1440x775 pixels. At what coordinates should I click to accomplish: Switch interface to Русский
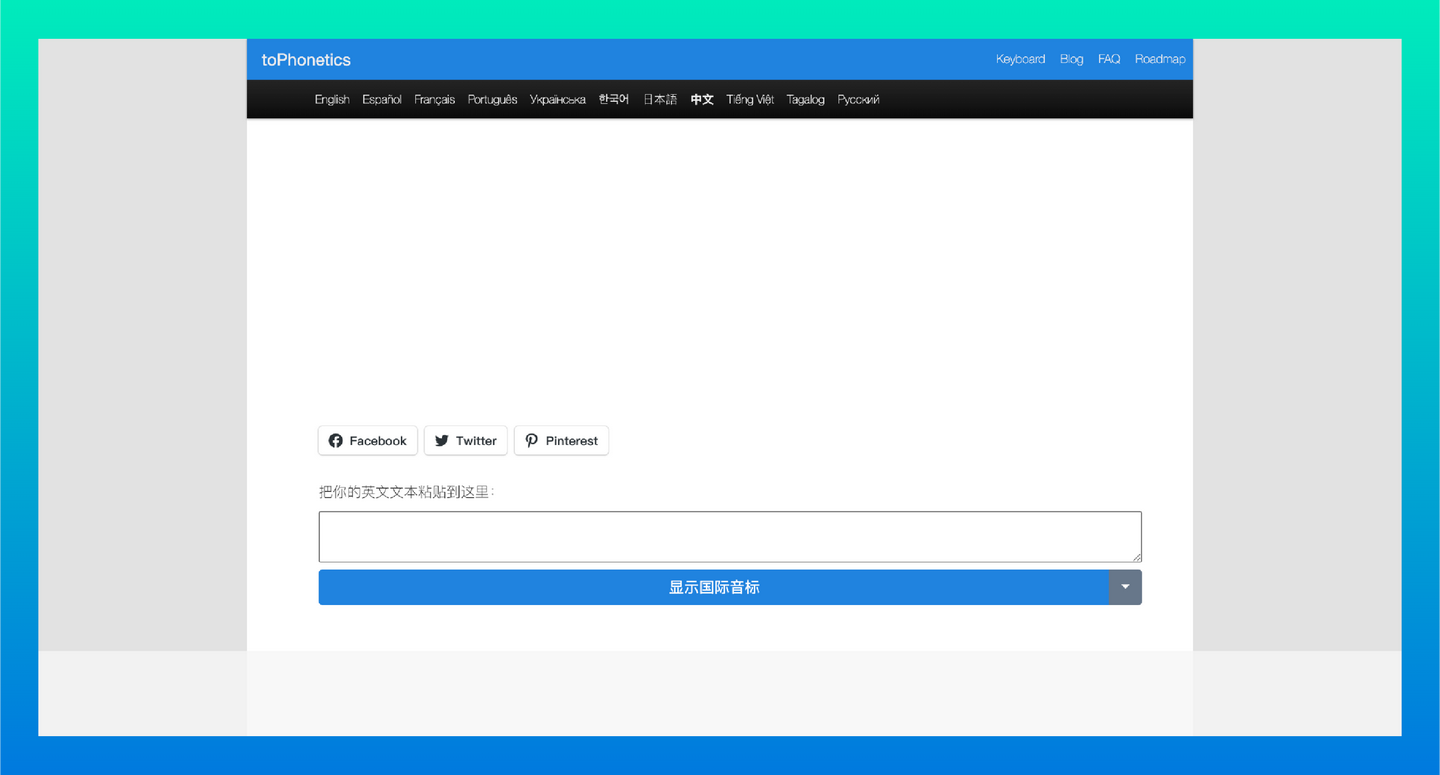coord(858,99)
